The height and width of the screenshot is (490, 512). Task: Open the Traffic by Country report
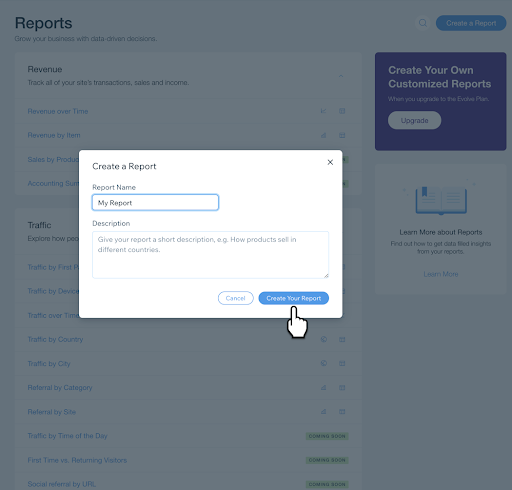55,339
